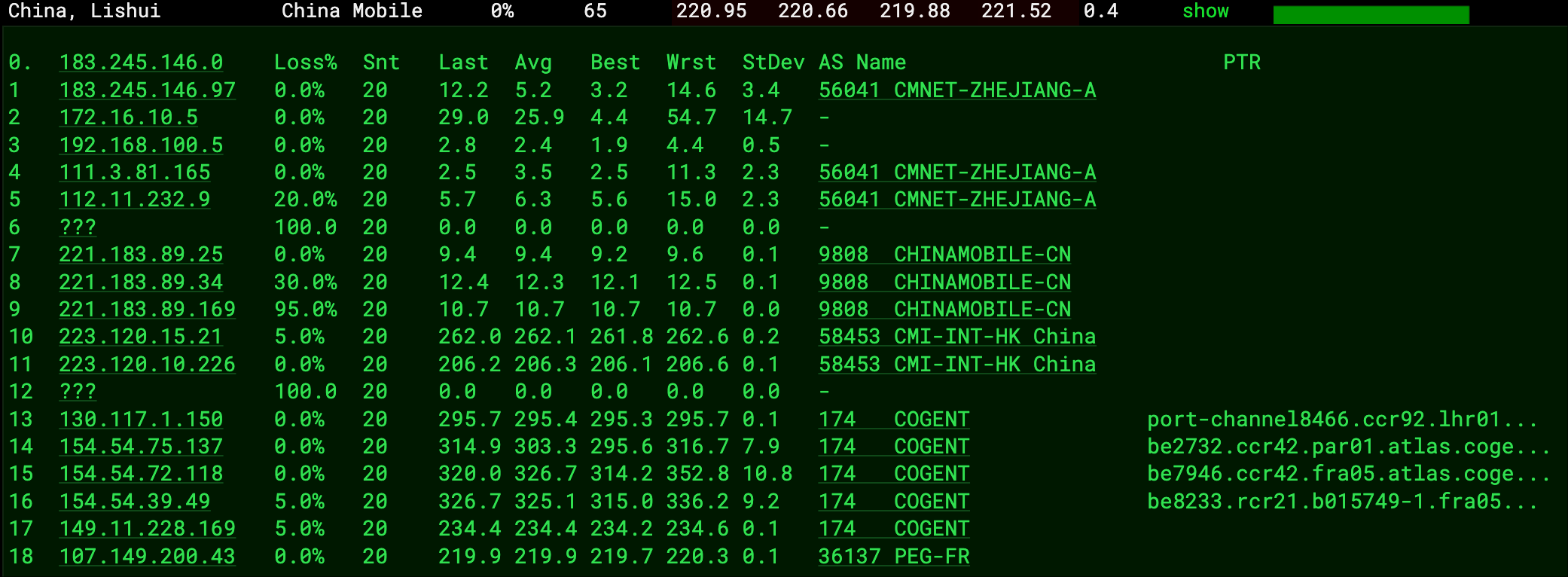Open hop 14 IP 154.54.75.137

[x=141, y=447]
